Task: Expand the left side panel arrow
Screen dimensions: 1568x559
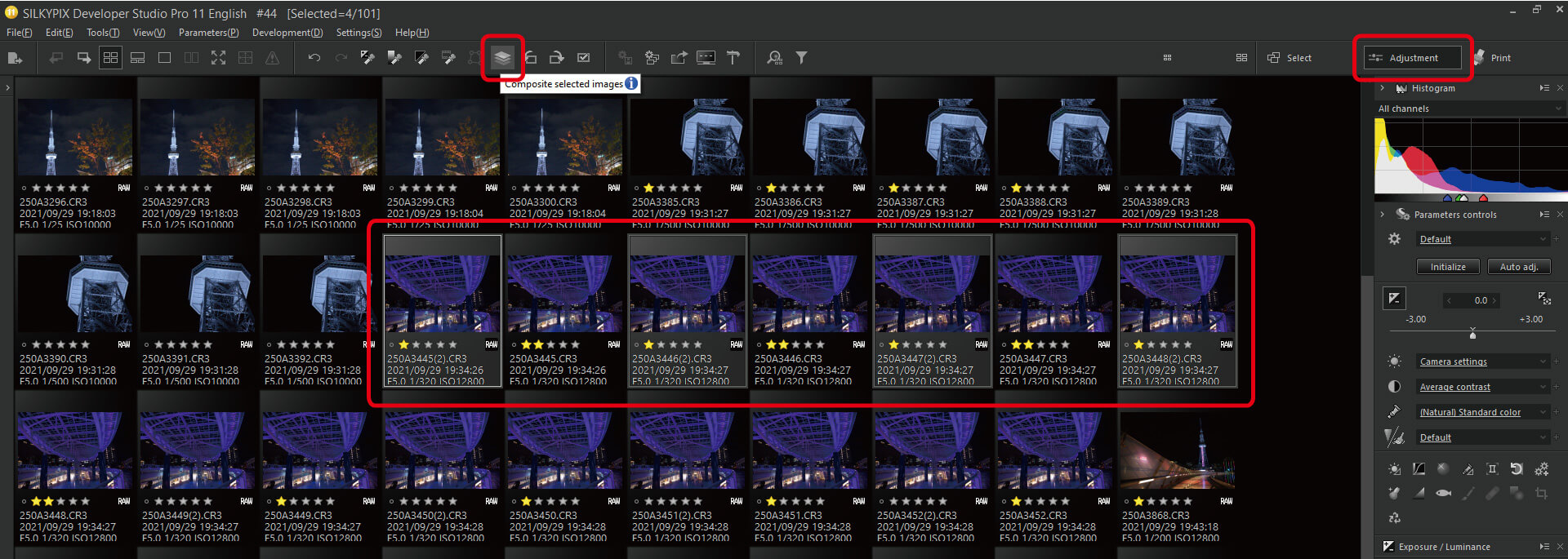Action: [x=7, y=87]
